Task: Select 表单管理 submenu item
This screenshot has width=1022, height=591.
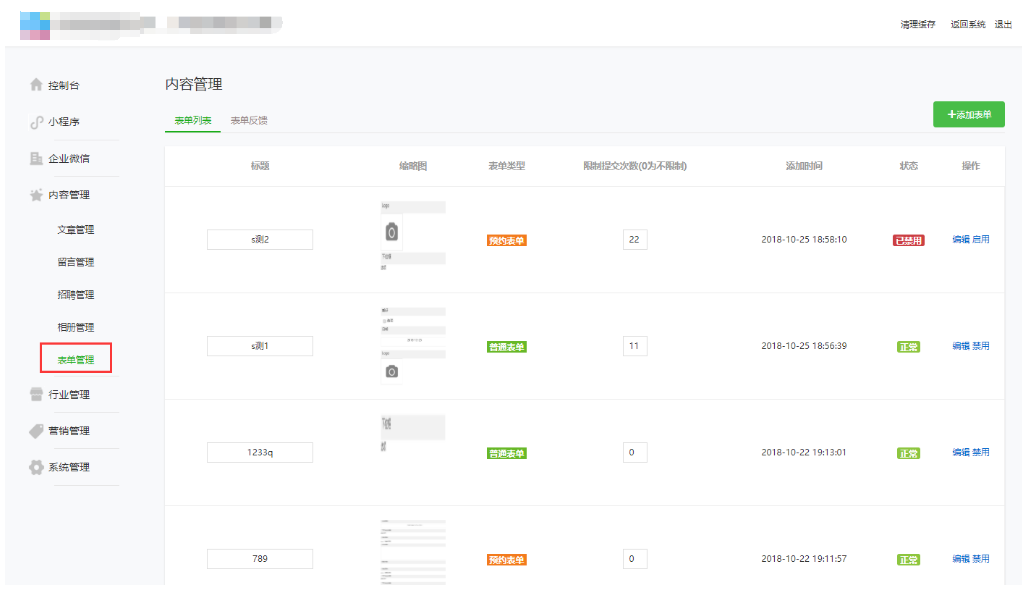Action: [x=76, y=360]
